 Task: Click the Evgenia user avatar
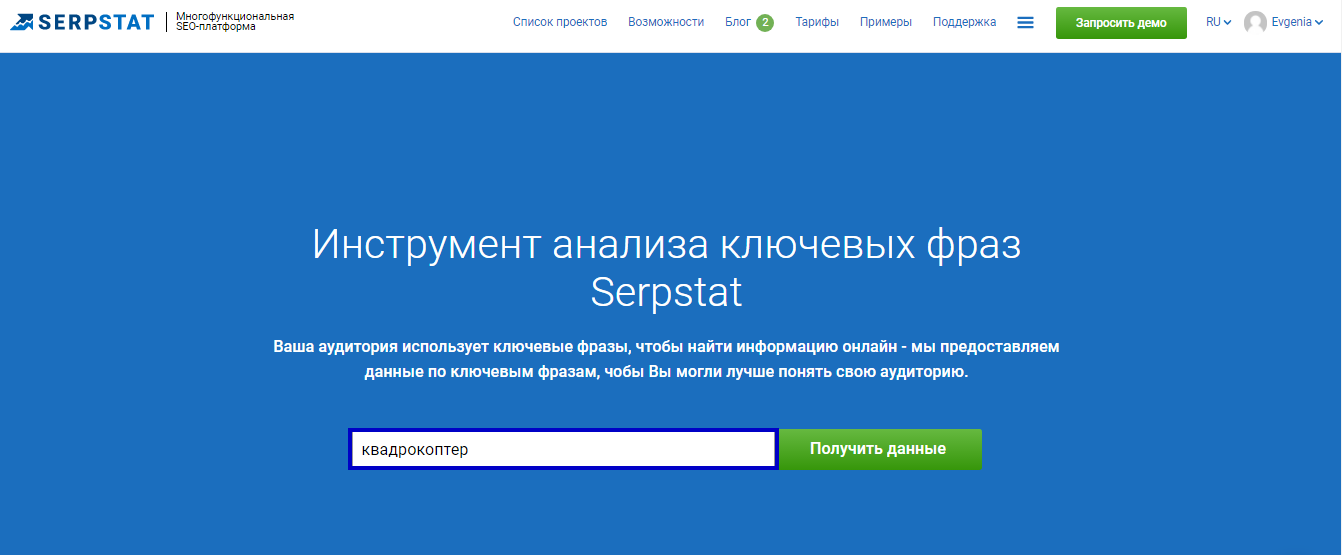pyautogui.click(x=1255, y=22)
